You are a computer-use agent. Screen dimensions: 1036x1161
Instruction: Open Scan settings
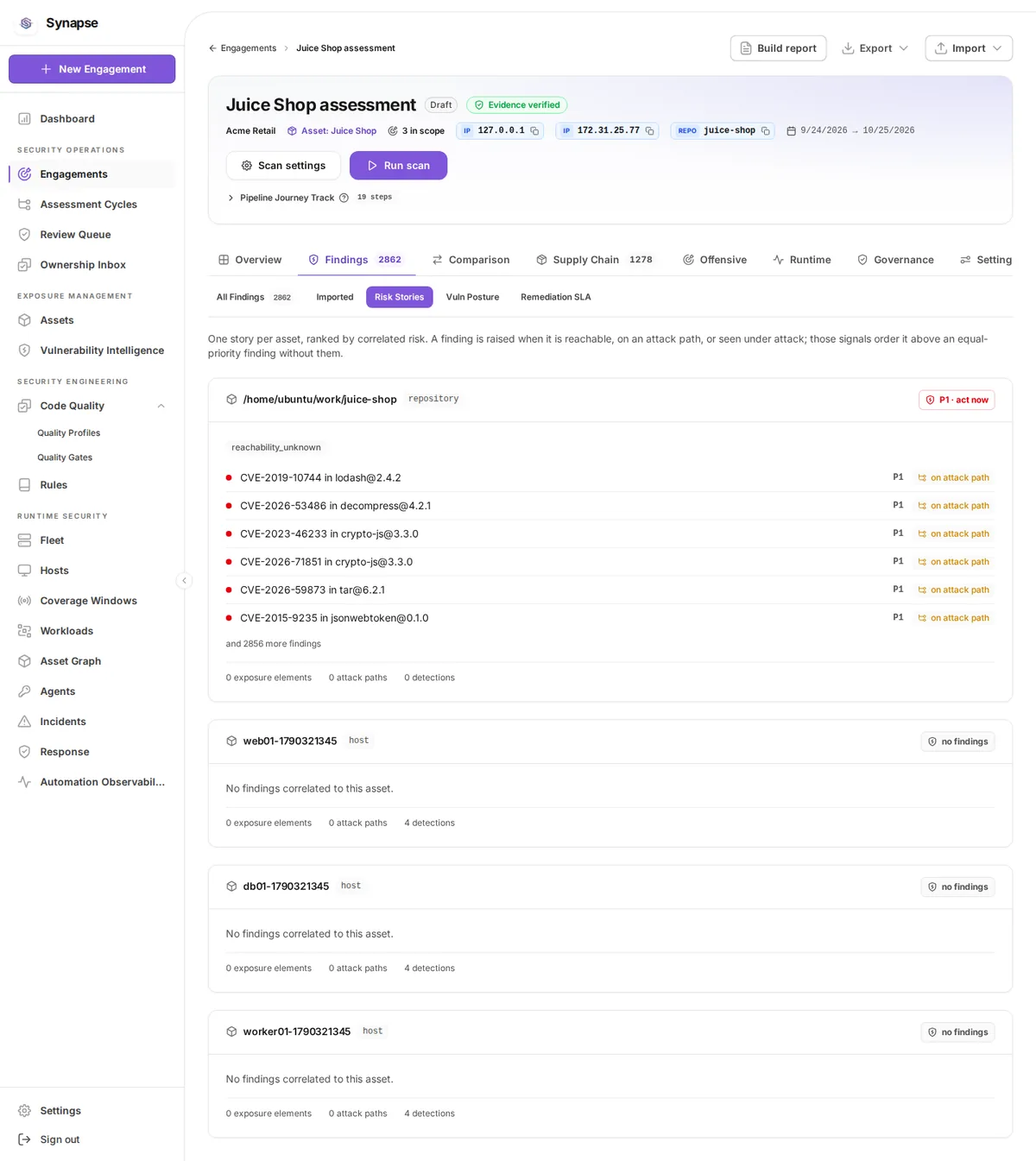pyautogui.click(x=283, y=166)
